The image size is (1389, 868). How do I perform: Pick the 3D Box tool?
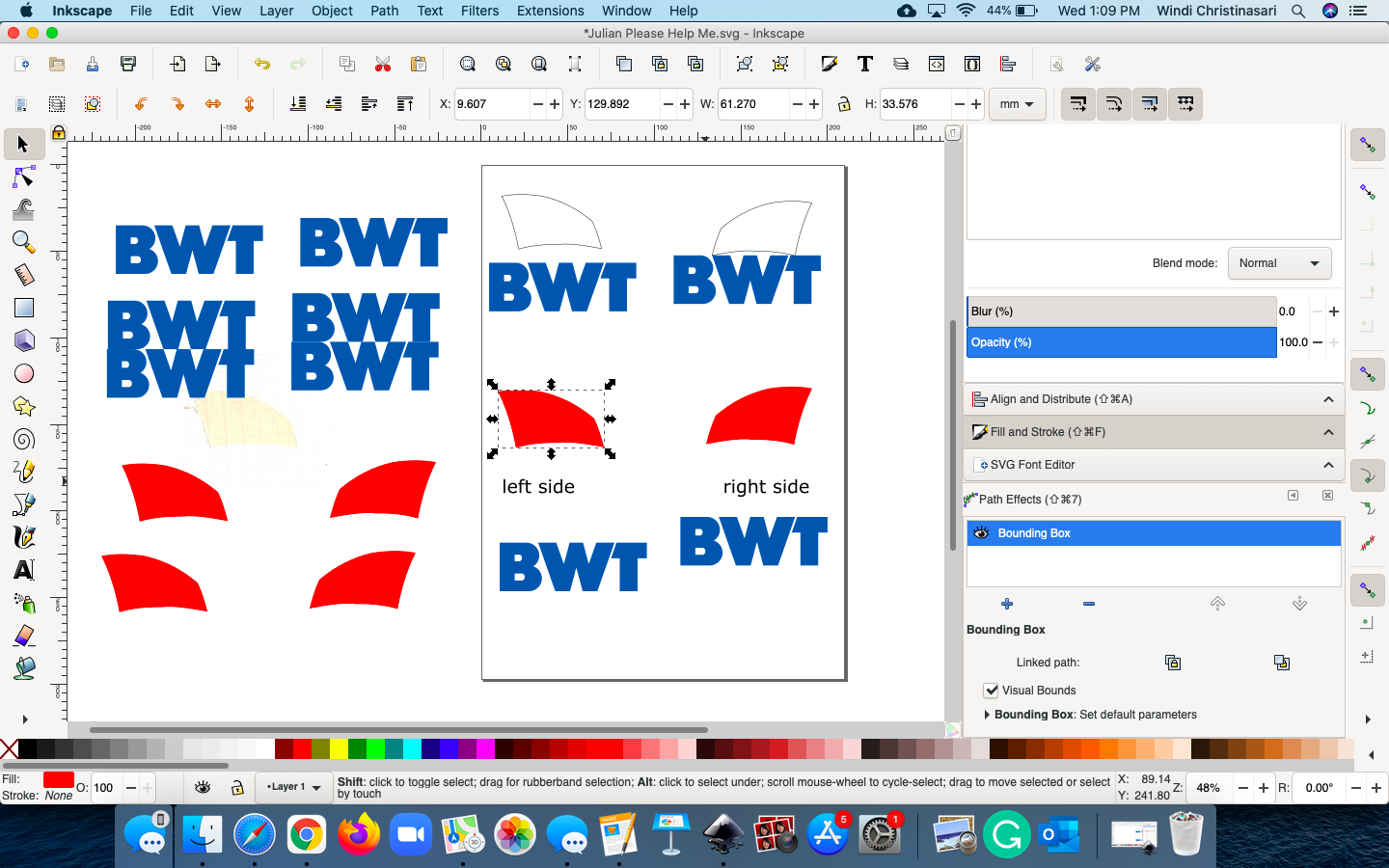pos(23,340)
